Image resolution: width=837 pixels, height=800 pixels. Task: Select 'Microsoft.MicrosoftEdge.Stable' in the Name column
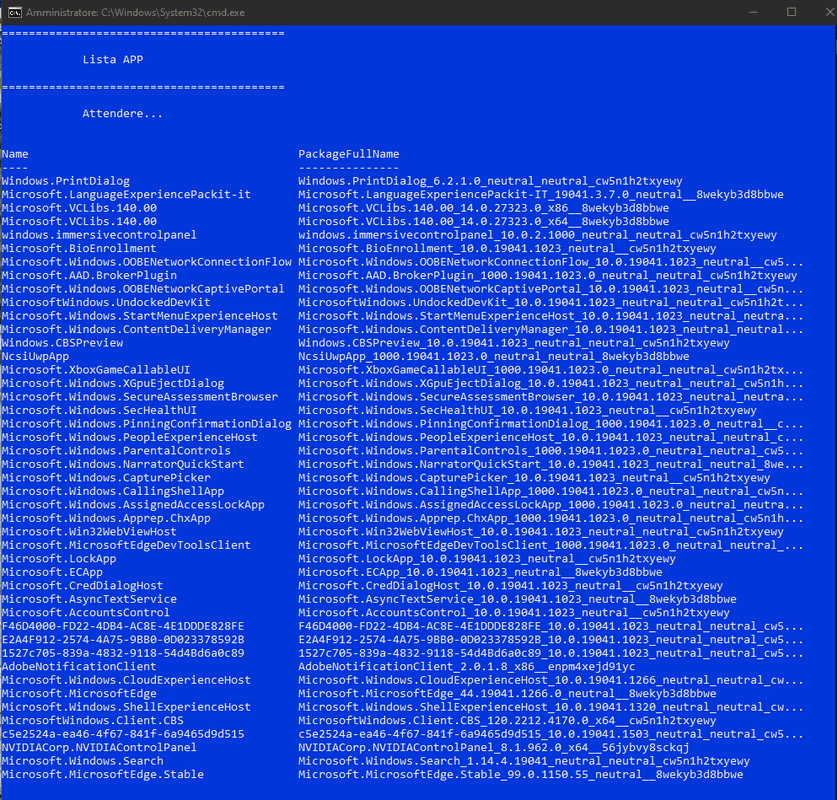click(102, 774)
